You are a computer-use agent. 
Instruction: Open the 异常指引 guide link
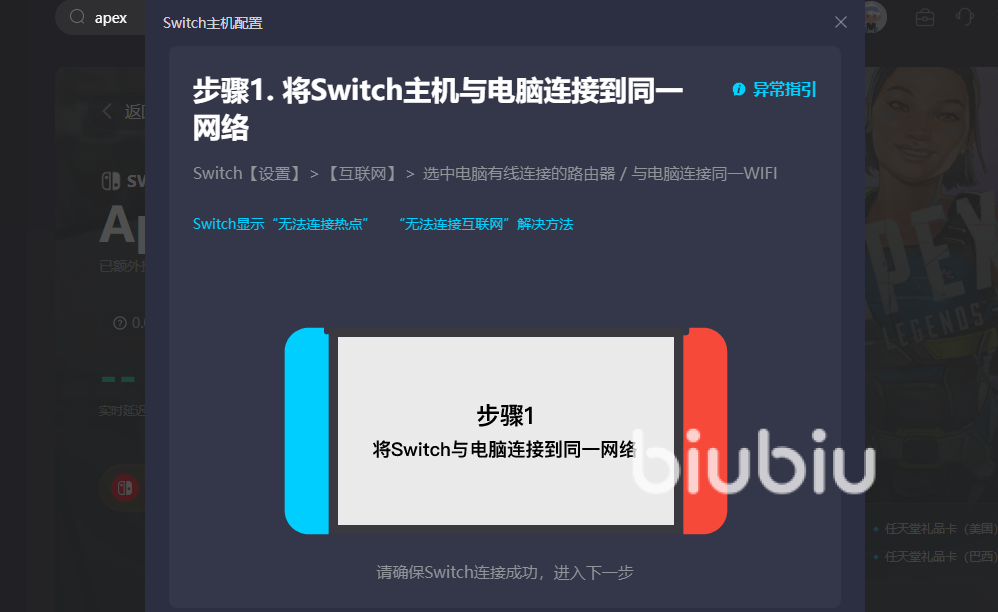click(x=784, y=90)
